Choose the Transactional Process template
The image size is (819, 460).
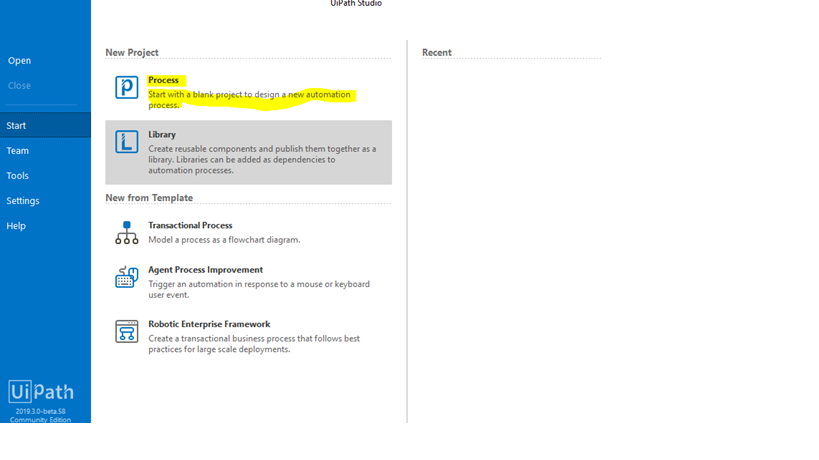[249, 232]
